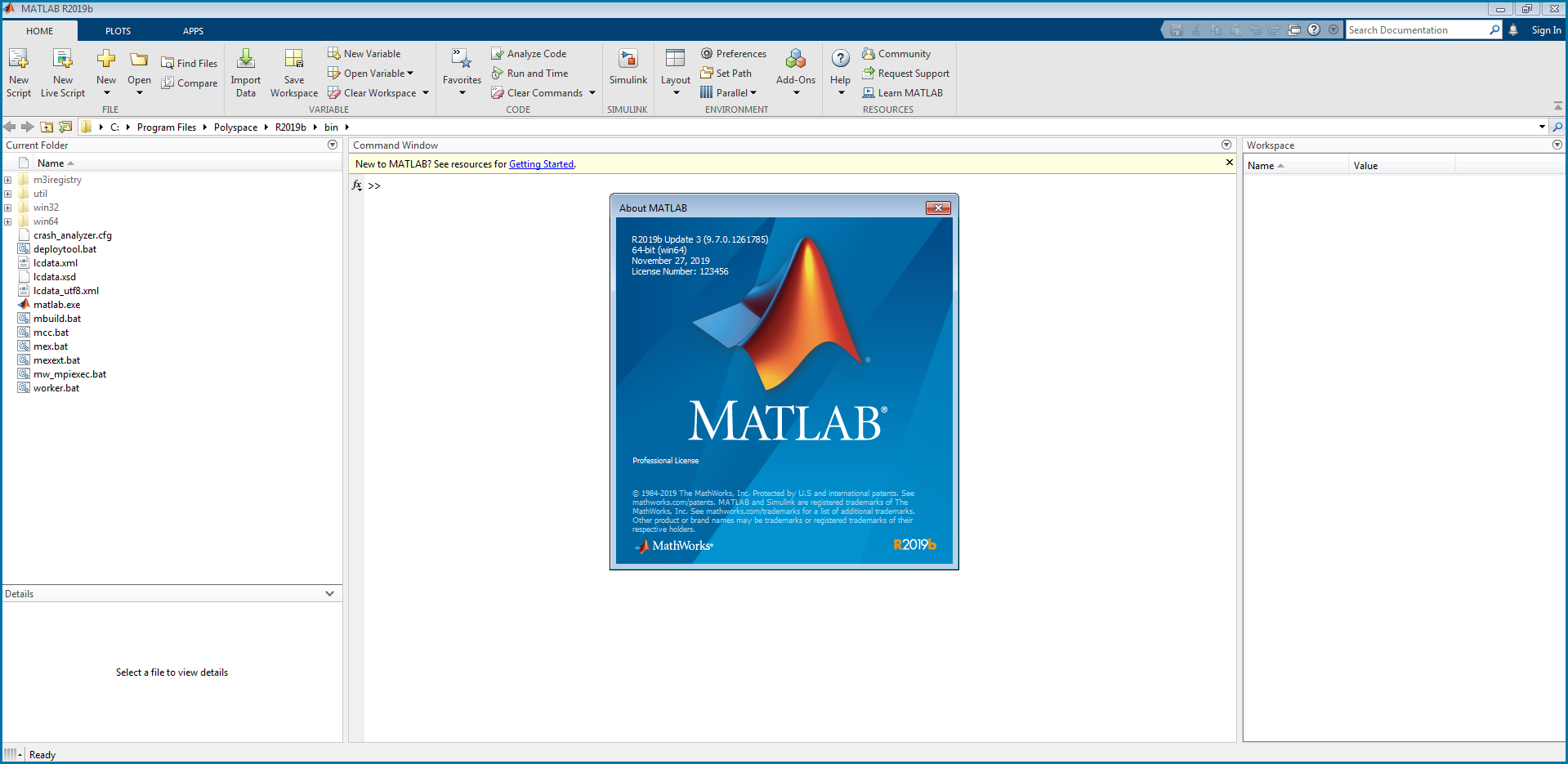Click Run and Time
The image size is (1568, 764).
pyautogui.click(x=529, y=73)
